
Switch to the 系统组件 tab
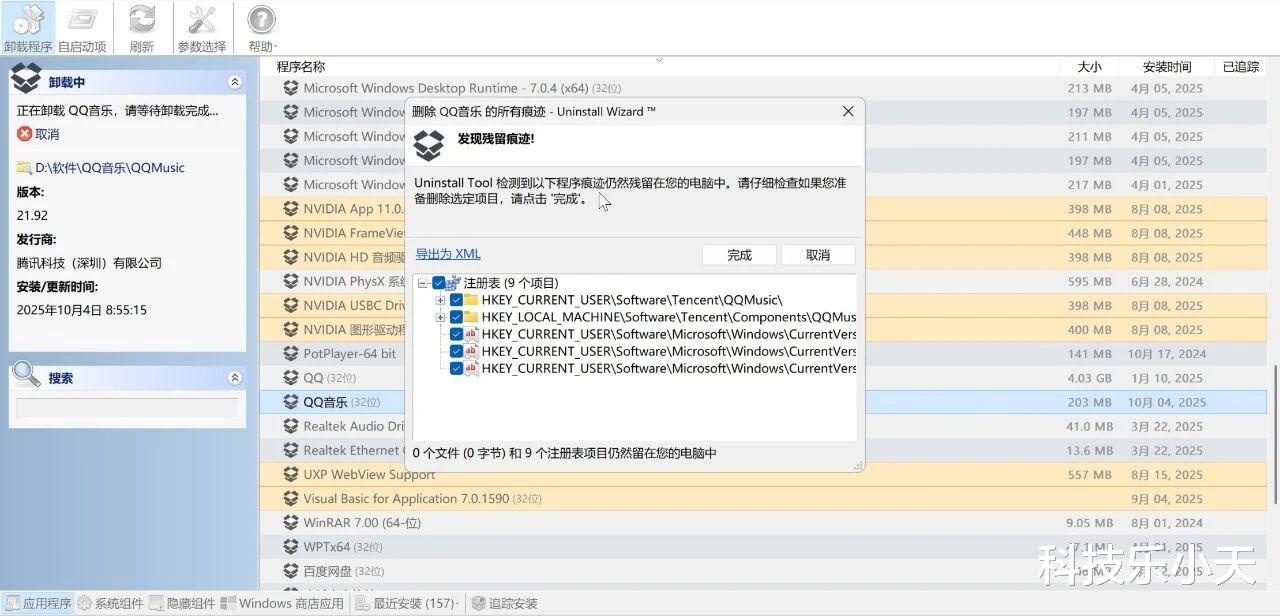pos(111,603)
